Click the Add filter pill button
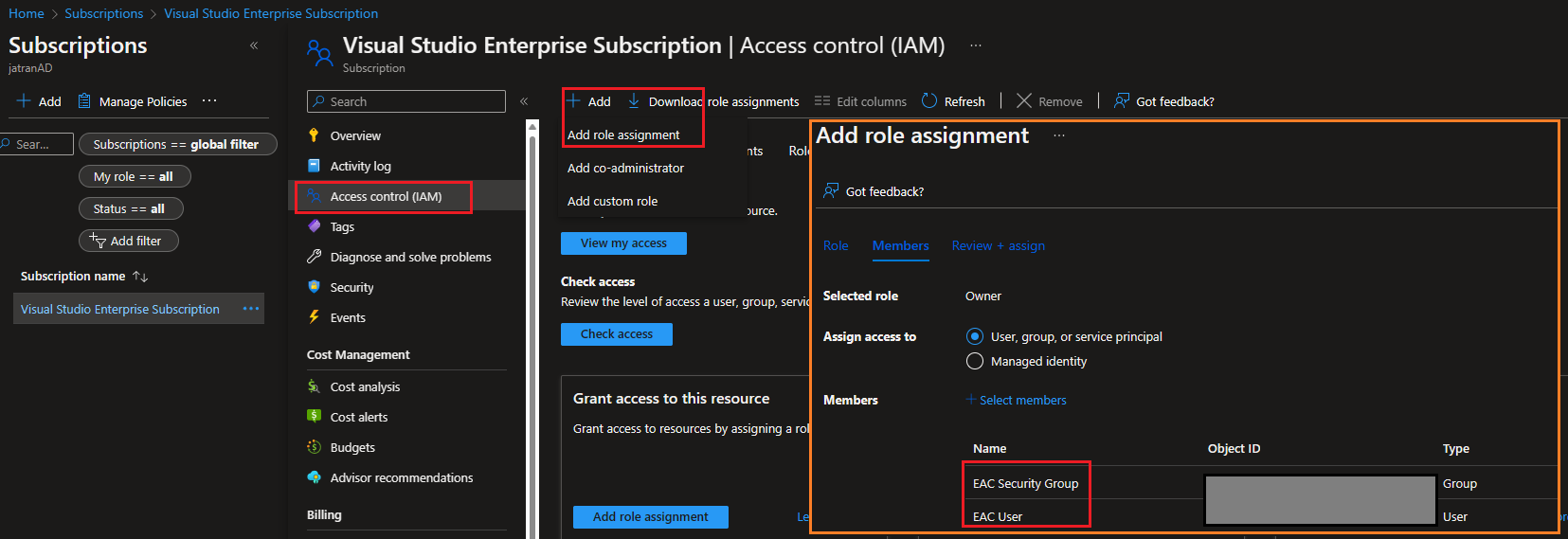Screen dimensions: 1568x539 pos(128,241)
